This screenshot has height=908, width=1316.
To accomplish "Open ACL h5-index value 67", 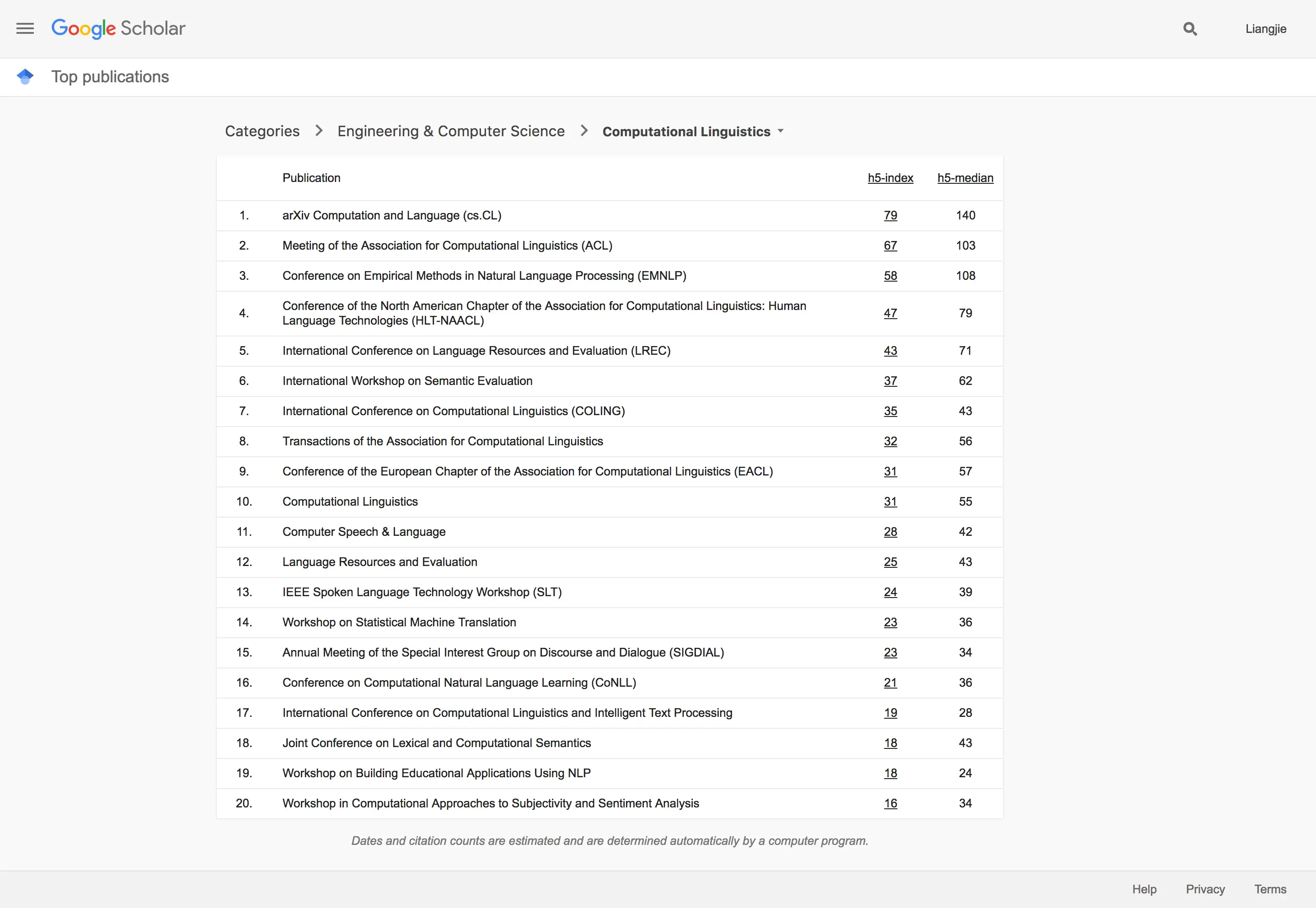I will (890, 246).
